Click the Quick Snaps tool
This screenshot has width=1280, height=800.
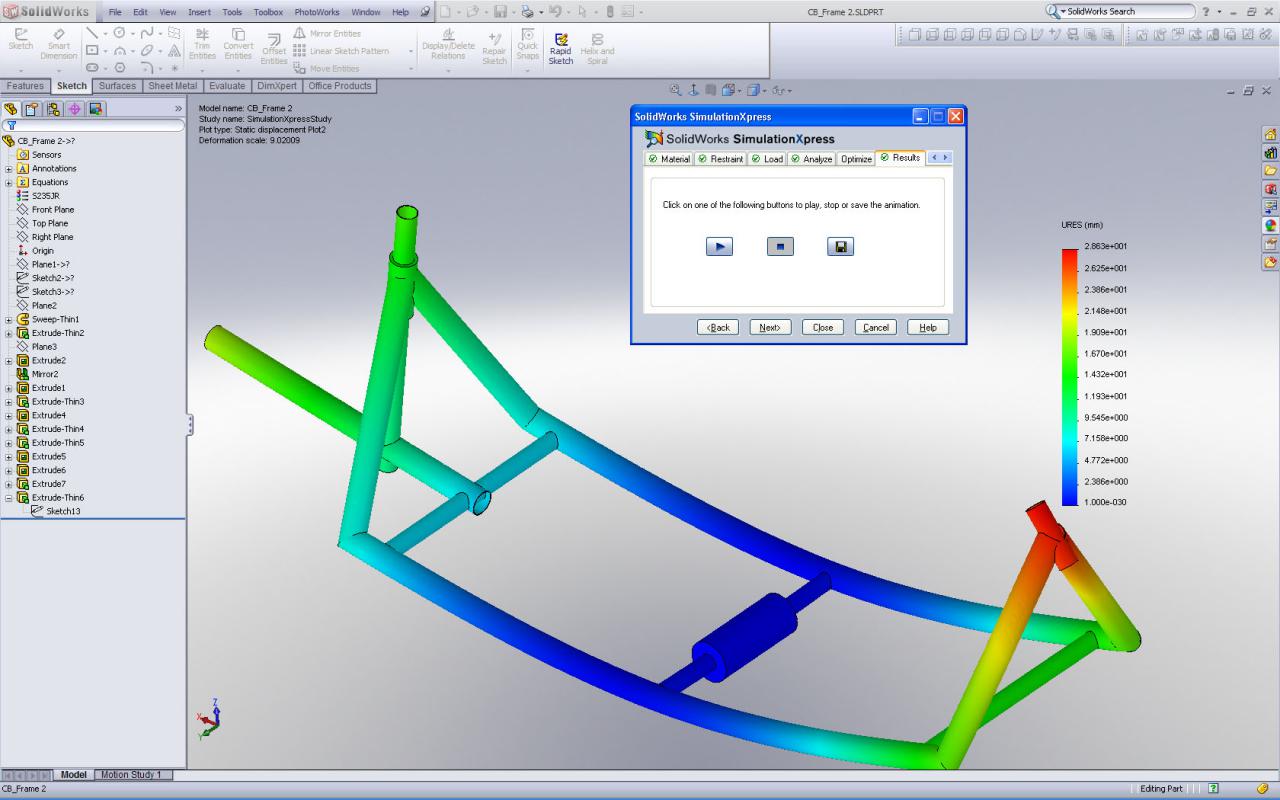[527, 46]
